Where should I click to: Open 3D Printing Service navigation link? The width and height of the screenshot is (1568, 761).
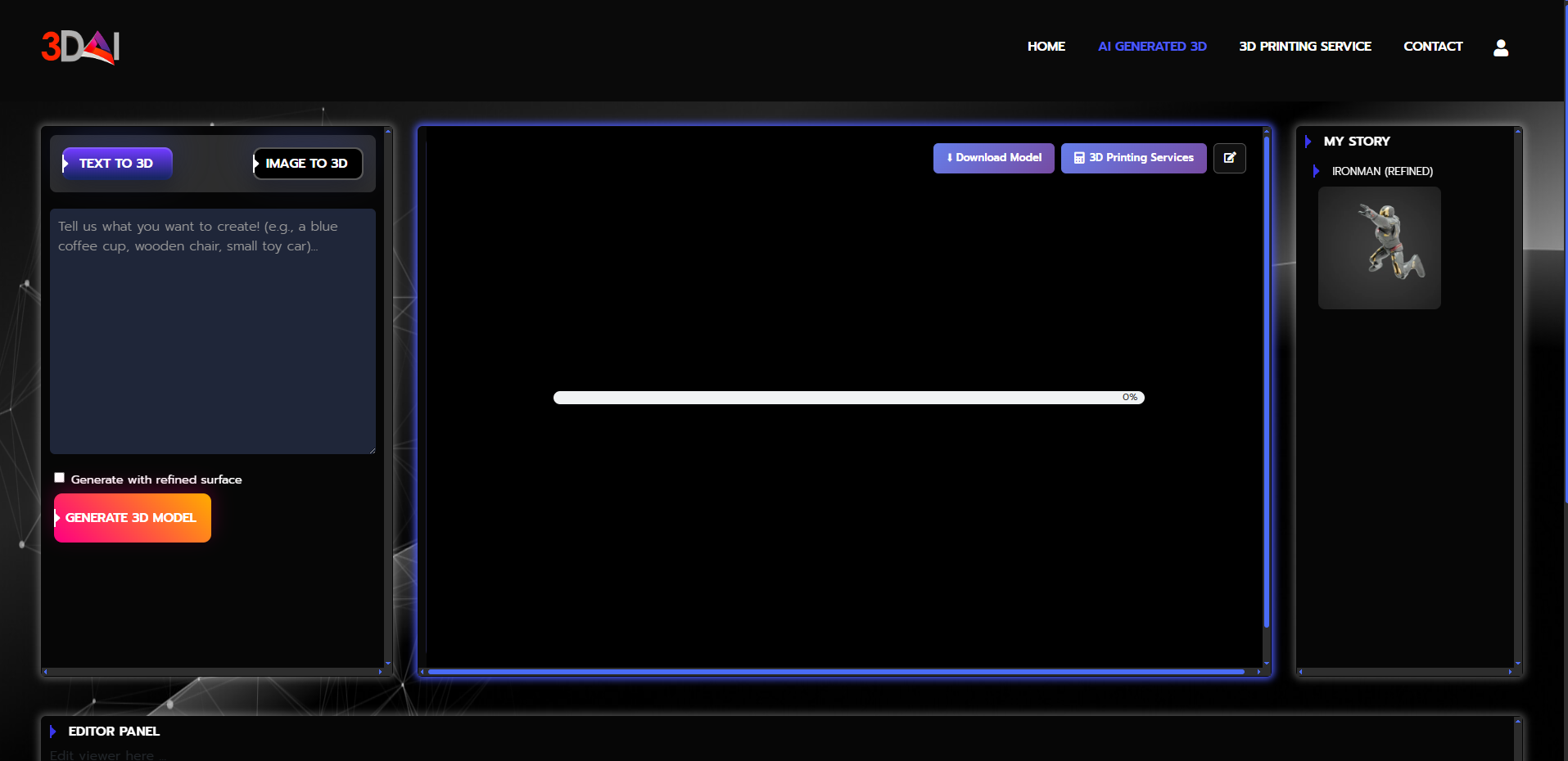1304,47
